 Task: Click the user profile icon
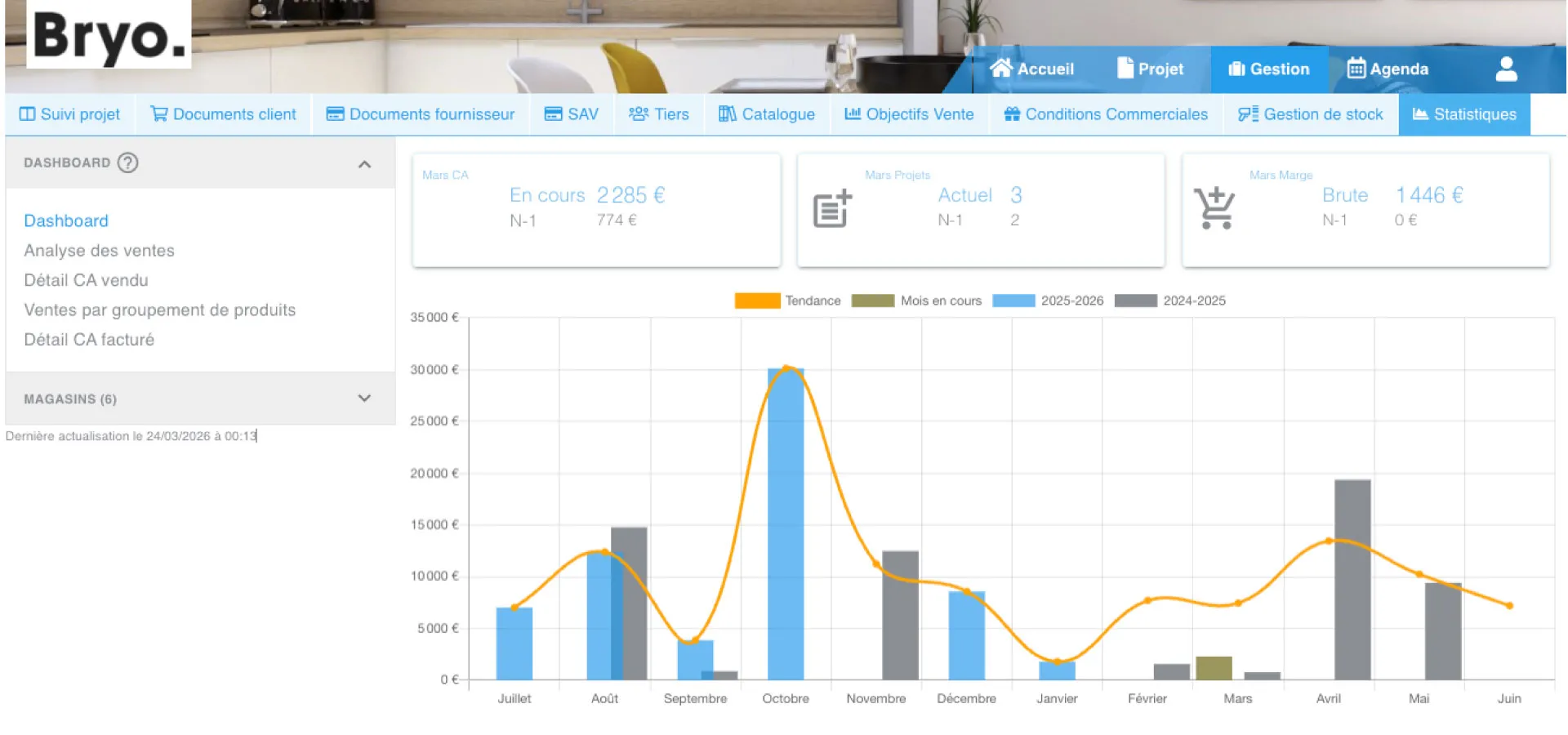pyautogui.click(x=1505, y=69)
